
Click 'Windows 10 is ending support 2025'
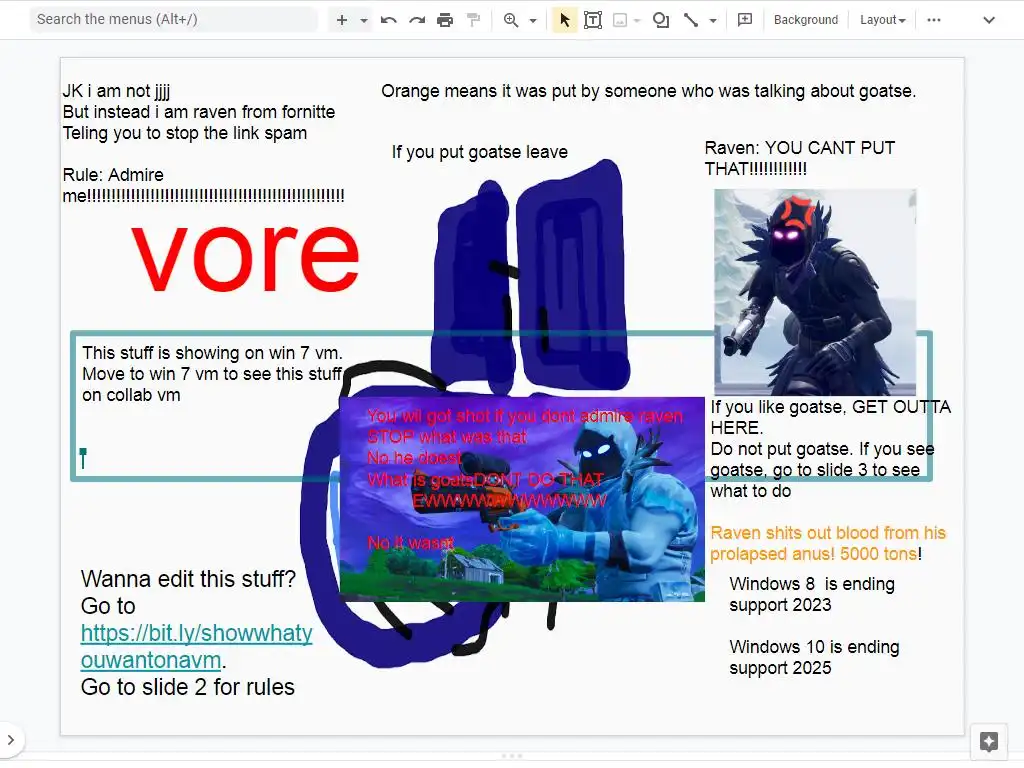tap(814, 657)
